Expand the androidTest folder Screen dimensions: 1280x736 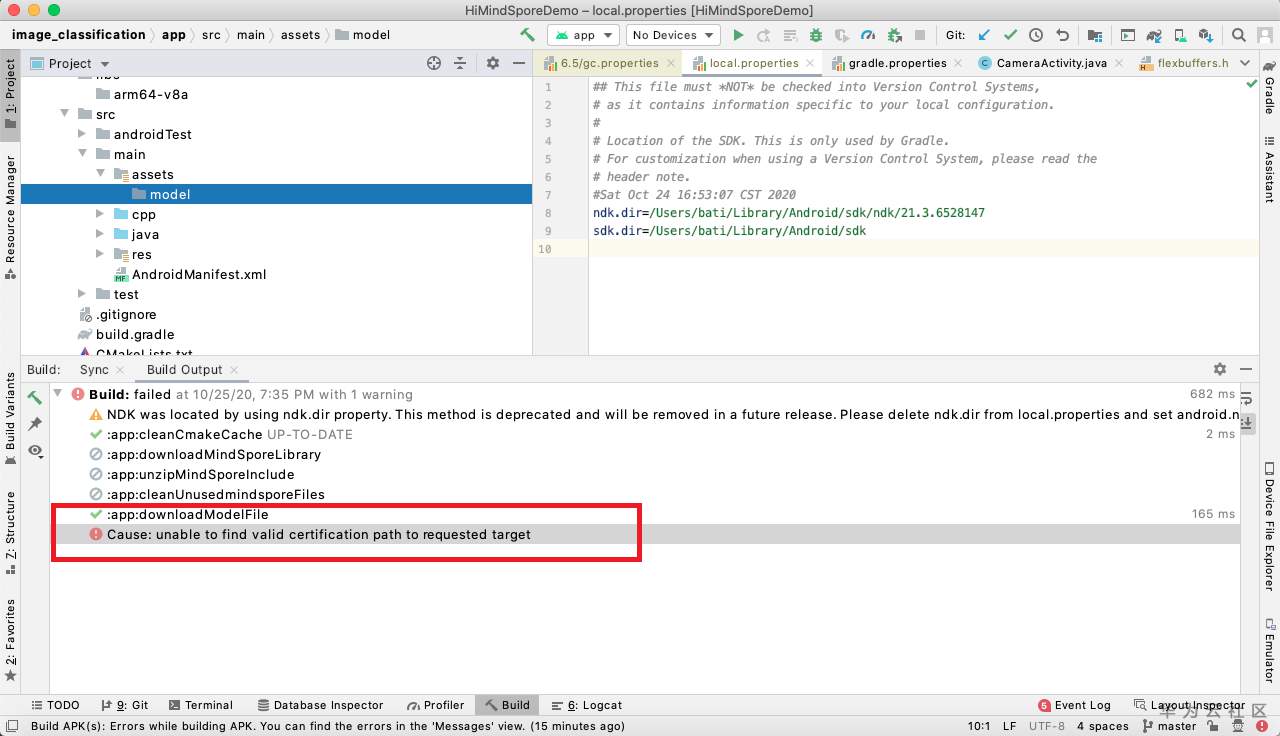84,134
